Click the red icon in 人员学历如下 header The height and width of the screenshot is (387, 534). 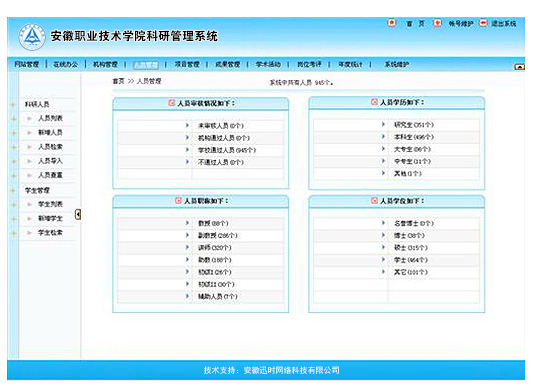(x=374, y=102)
